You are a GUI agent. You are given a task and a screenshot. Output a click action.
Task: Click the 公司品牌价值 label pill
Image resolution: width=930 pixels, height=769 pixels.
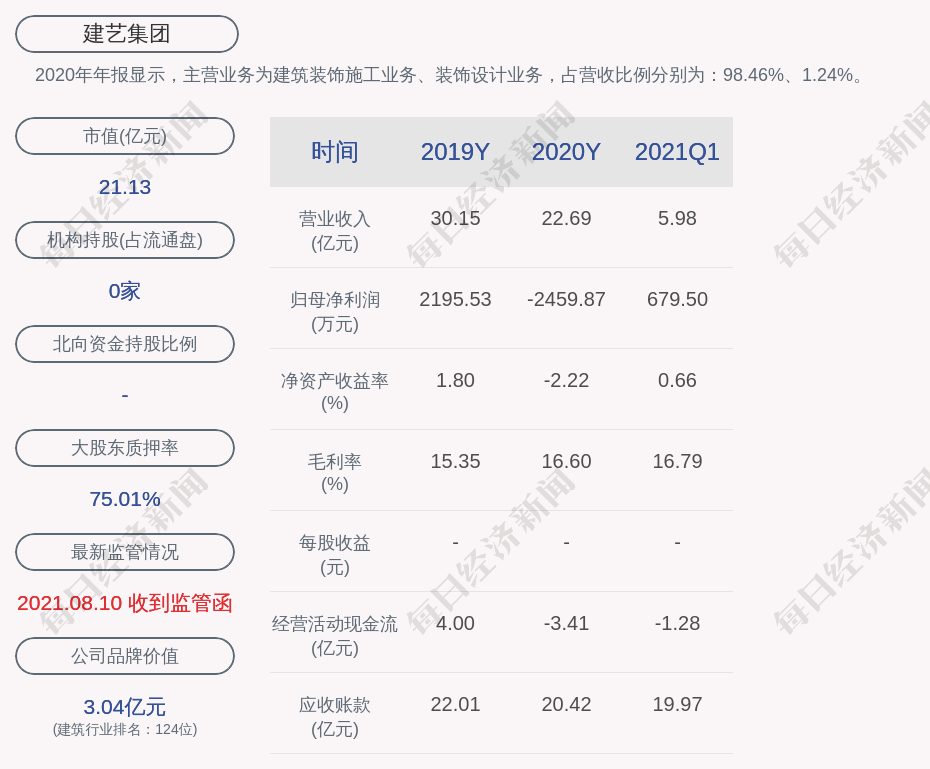(x=125, y=656)
